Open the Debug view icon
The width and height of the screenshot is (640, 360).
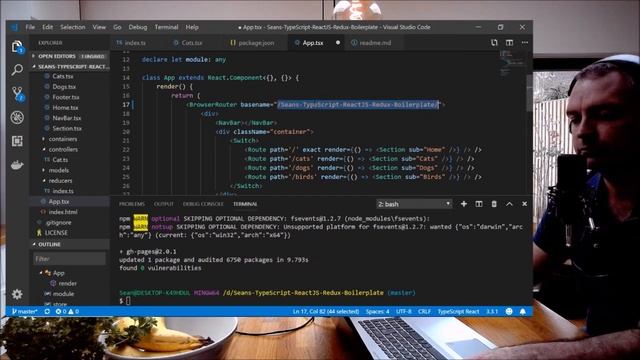pyautogui.click(x=17, y=118)
